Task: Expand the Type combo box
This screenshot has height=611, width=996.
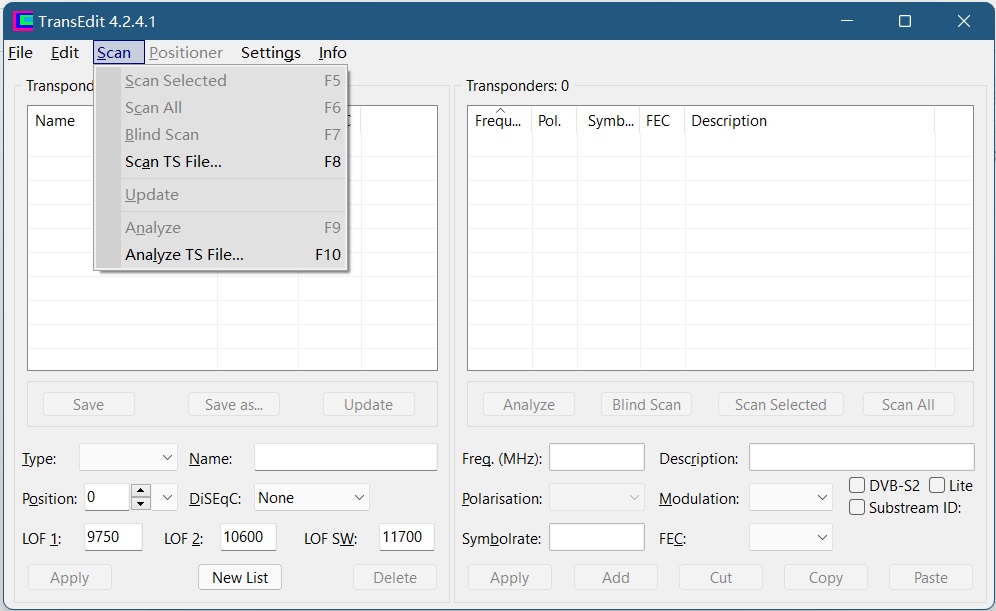Action: click(128, 458)
